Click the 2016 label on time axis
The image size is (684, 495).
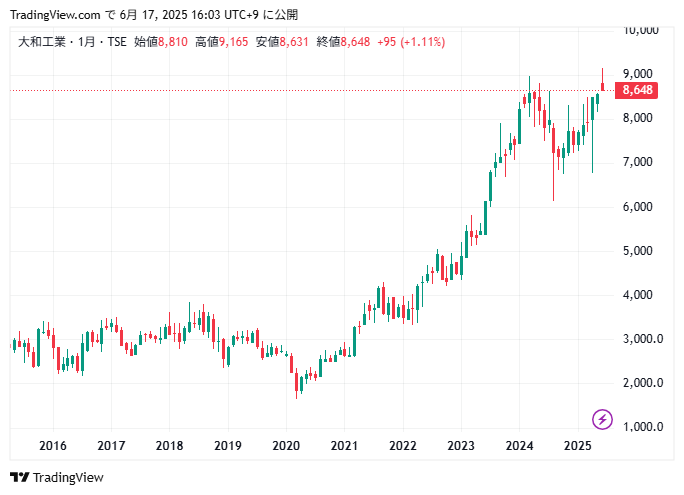pos(53,446)
